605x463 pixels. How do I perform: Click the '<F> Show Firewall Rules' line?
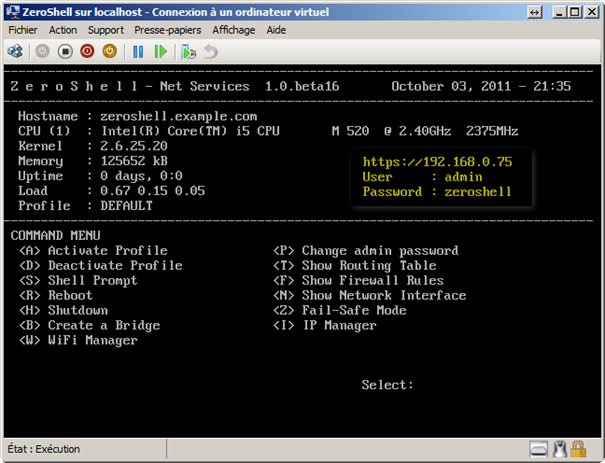pos(358,281)
